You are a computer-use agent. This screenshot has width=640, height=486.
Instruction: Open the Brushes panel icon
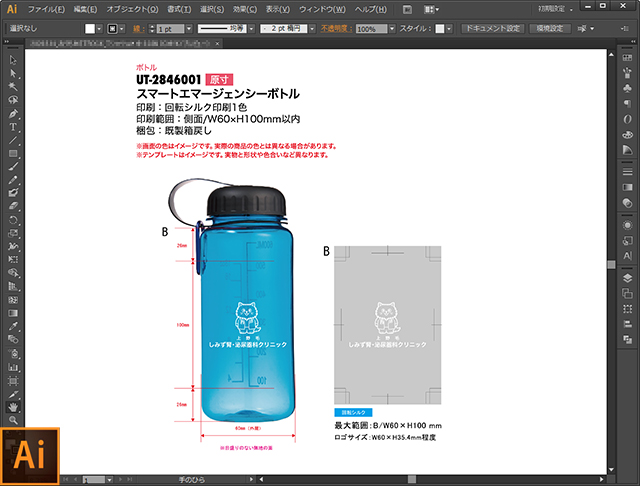627,73
